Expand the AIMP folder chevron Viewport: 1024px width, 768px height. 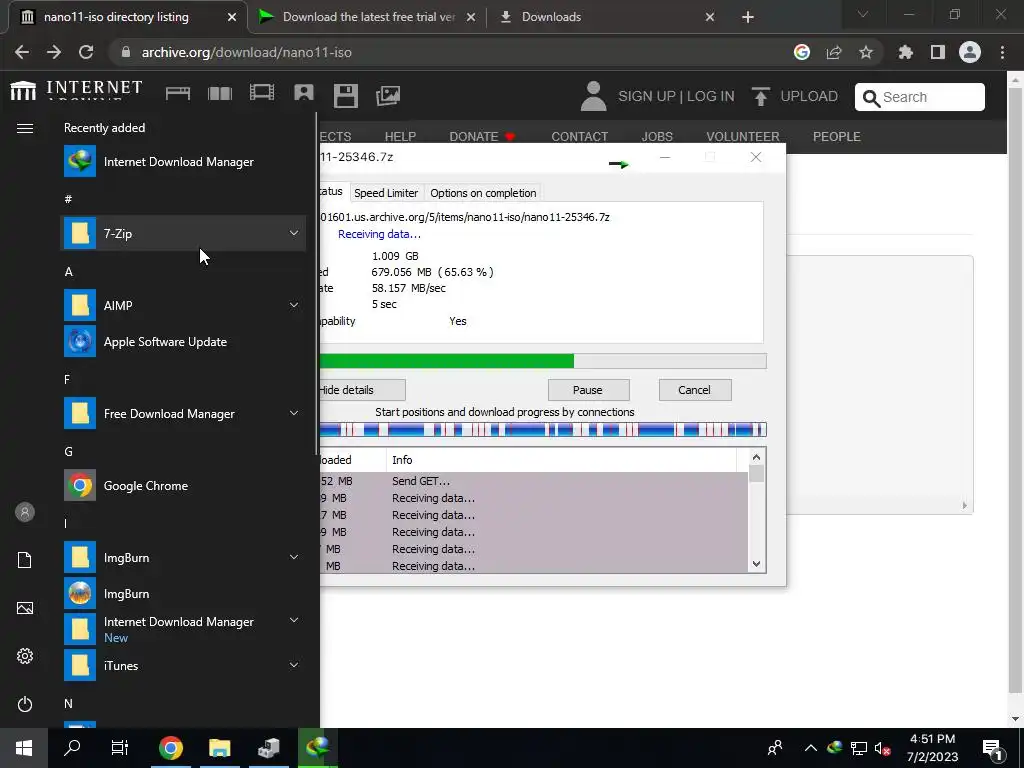pyautogui.click(x=294, y=305)
